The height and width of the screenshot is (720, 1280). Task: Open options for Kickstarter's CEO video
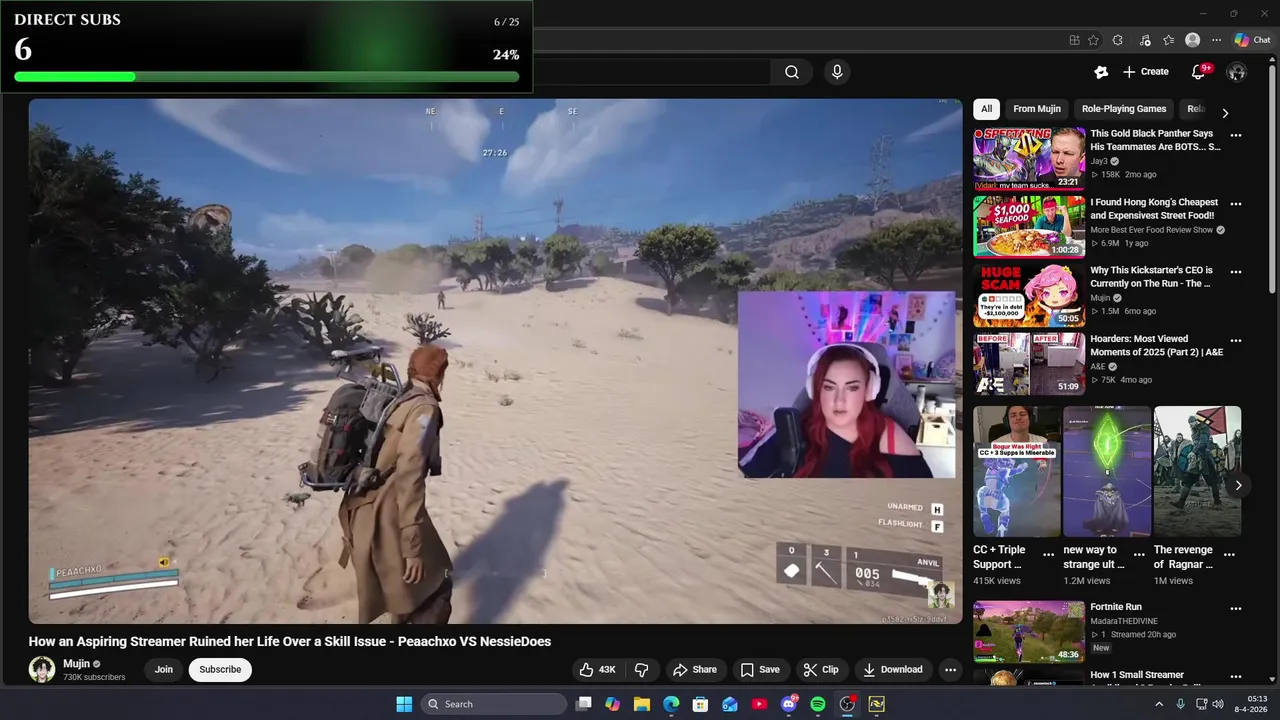pyautogui.click(x=1236, y=272)
